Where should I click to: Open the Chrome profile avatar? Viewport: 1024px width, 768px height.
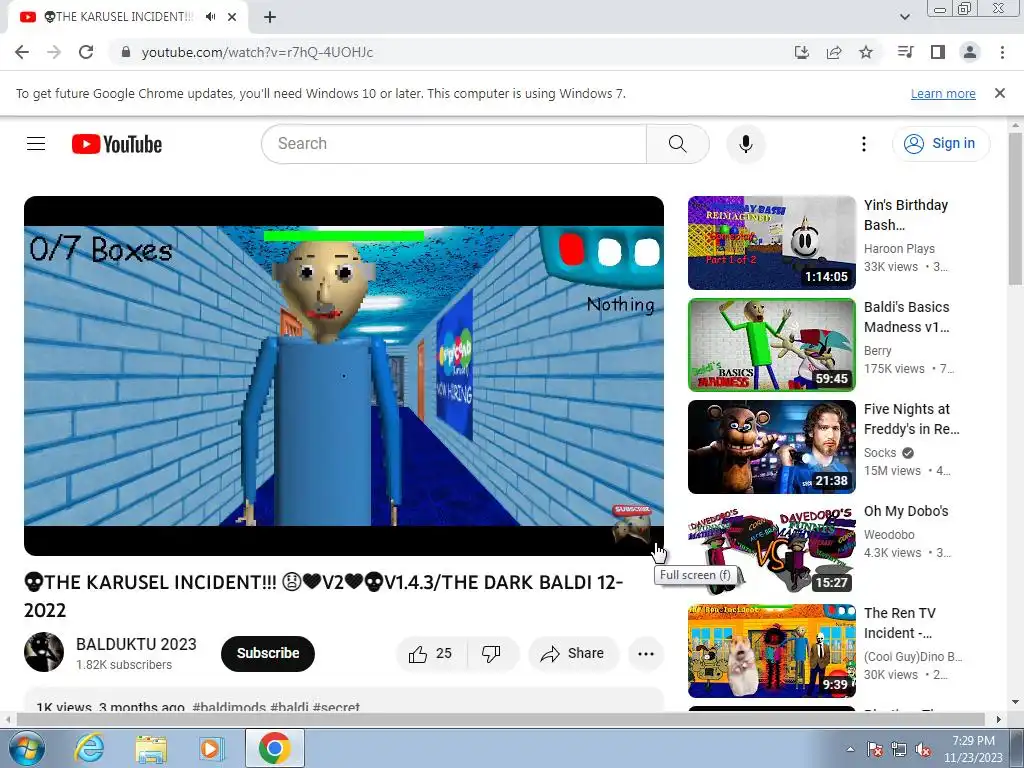pos(970,52)
